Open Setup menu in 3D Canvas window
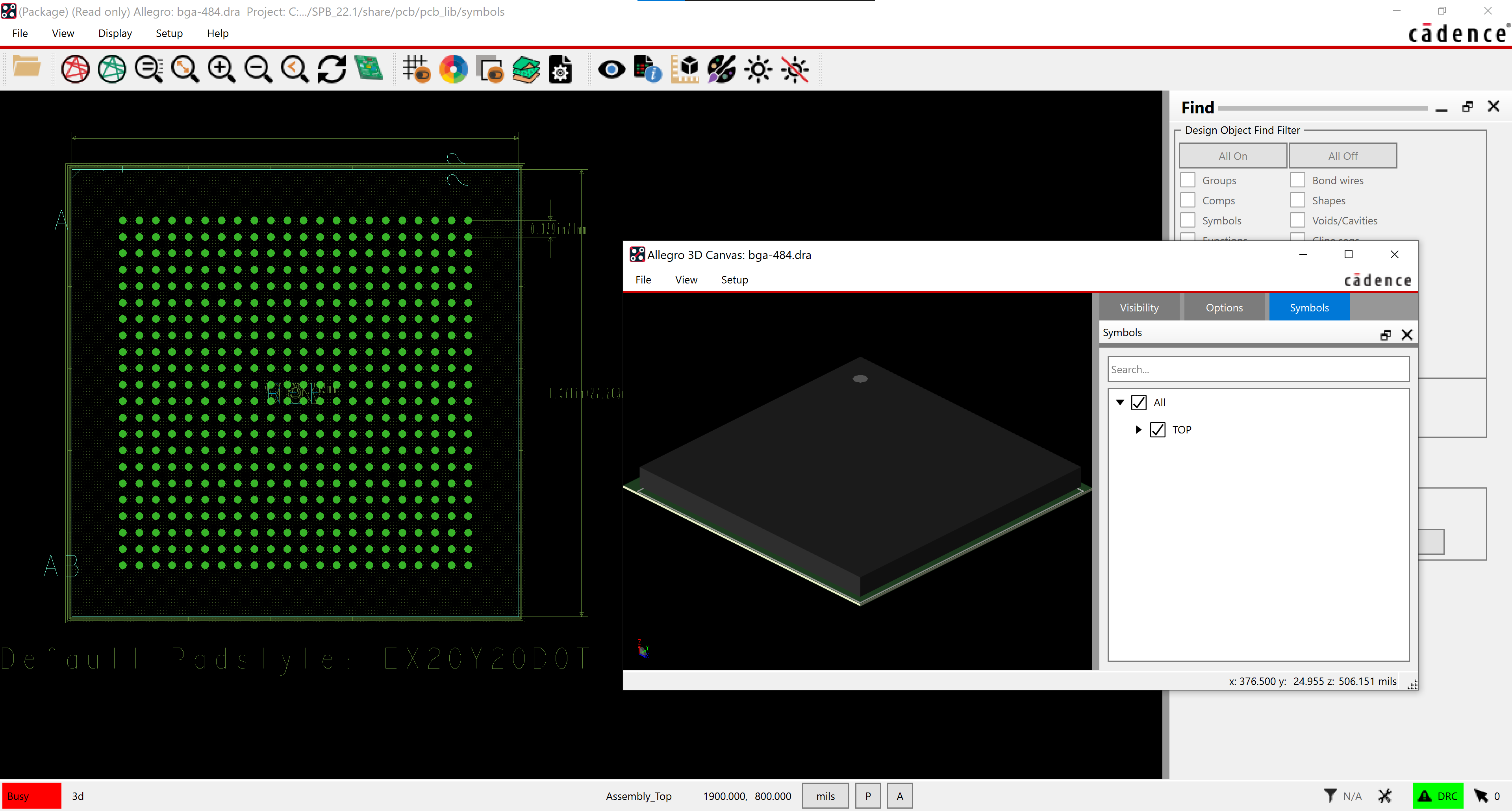The width and height of the screenshot is (1512, 811). 734,280
